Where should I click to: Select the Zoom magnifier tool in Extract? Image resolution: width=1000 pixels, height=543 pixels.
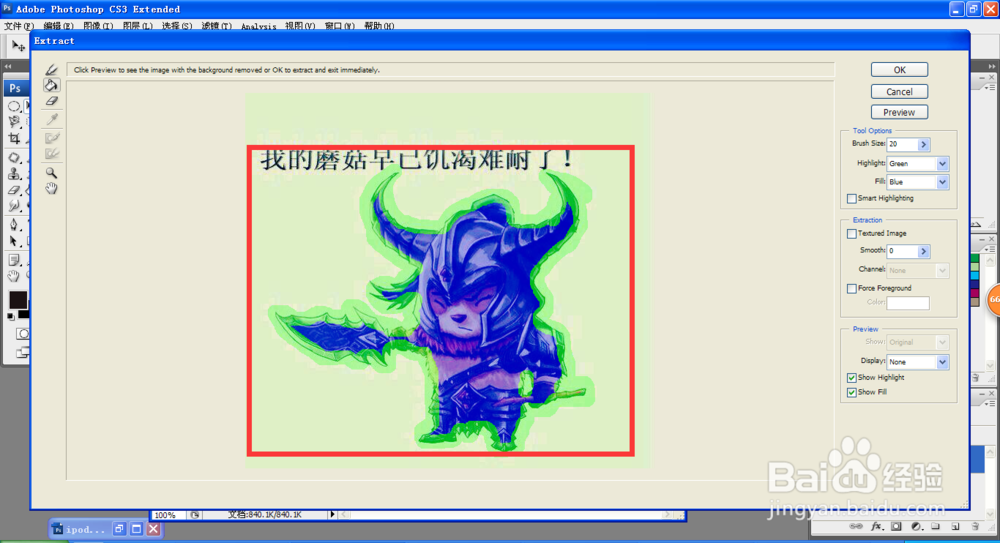click(x=52, y=173)
